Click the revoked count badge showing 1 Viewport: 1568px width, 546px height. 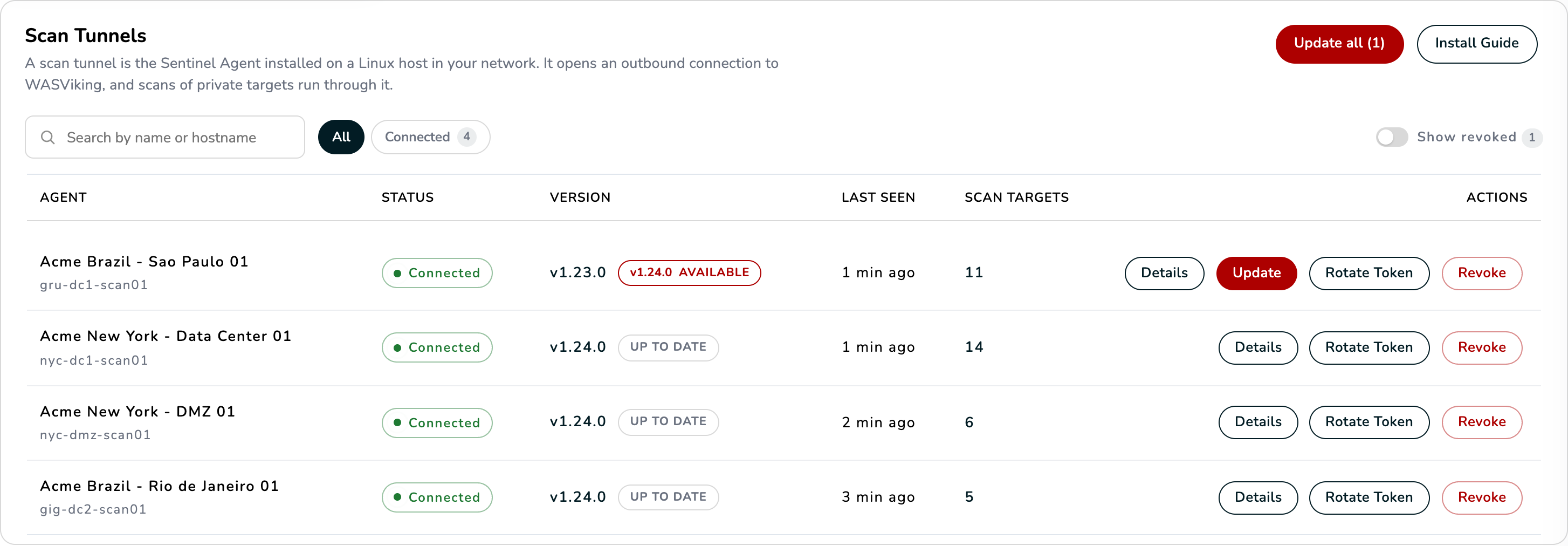click(1531, 138)
